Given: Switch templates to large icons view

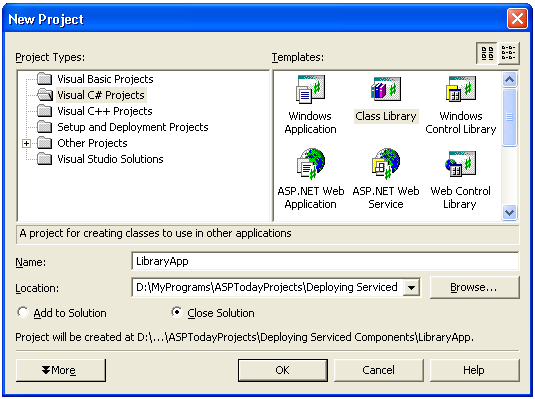Looking at the screenshot, I should (487, 53).
